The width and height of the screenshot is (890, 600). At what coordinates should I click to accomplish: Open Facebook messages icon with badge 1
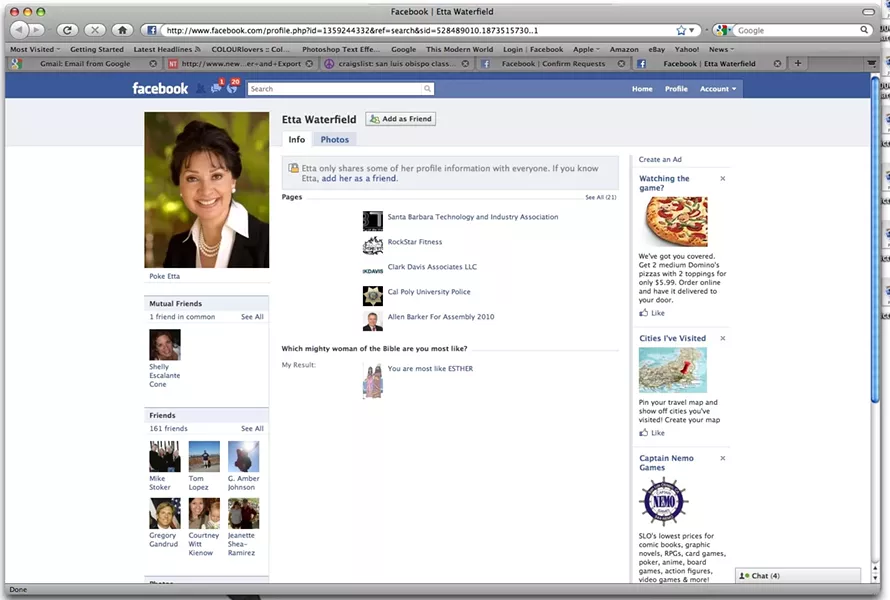216,87
